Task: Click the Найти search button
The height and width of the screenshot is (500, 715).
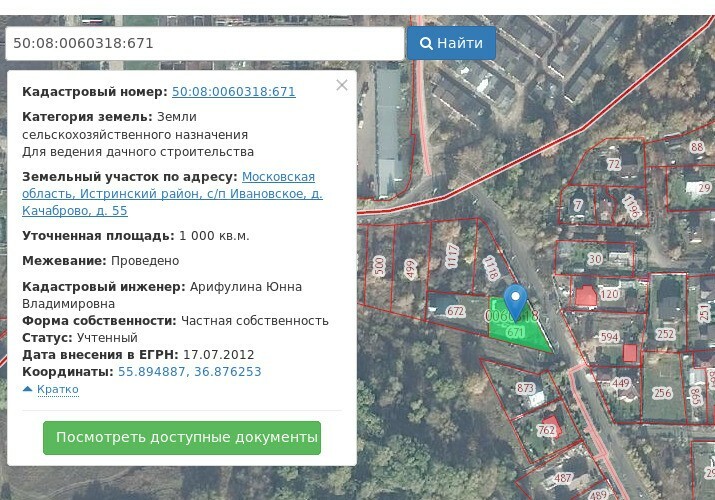Action: click(451, 43)
